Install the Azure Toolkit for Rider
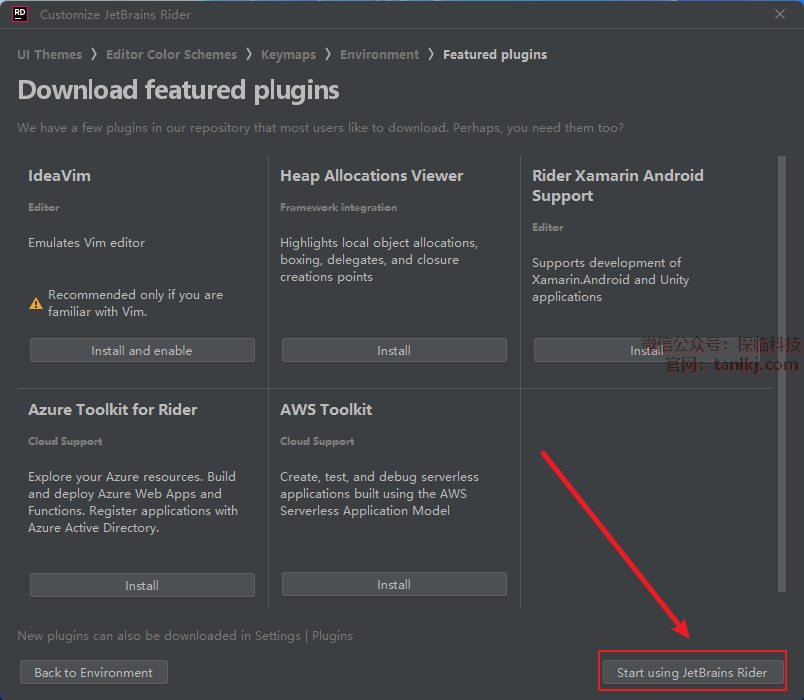804x700 pixels. 142,585
